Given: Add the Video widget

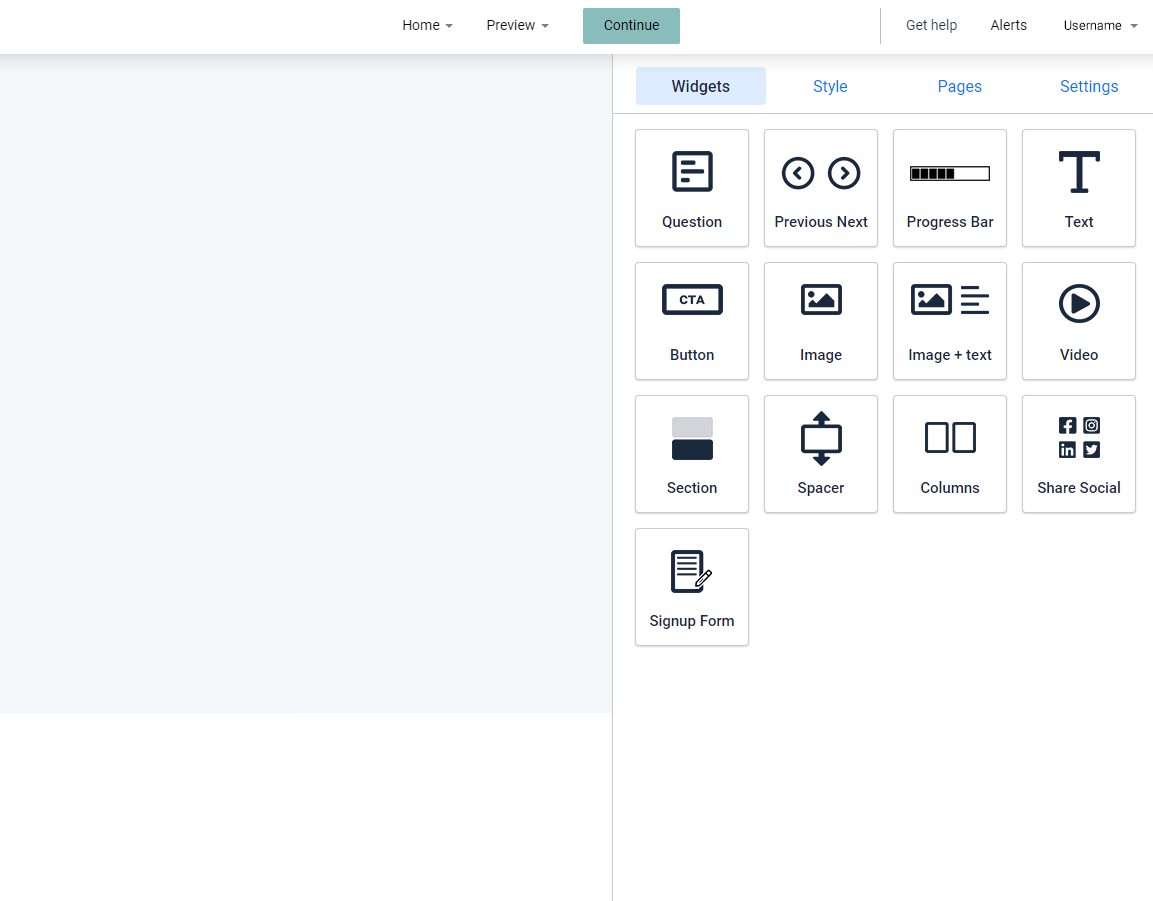Looking at the screenshot, I should tap(1079, 321).
